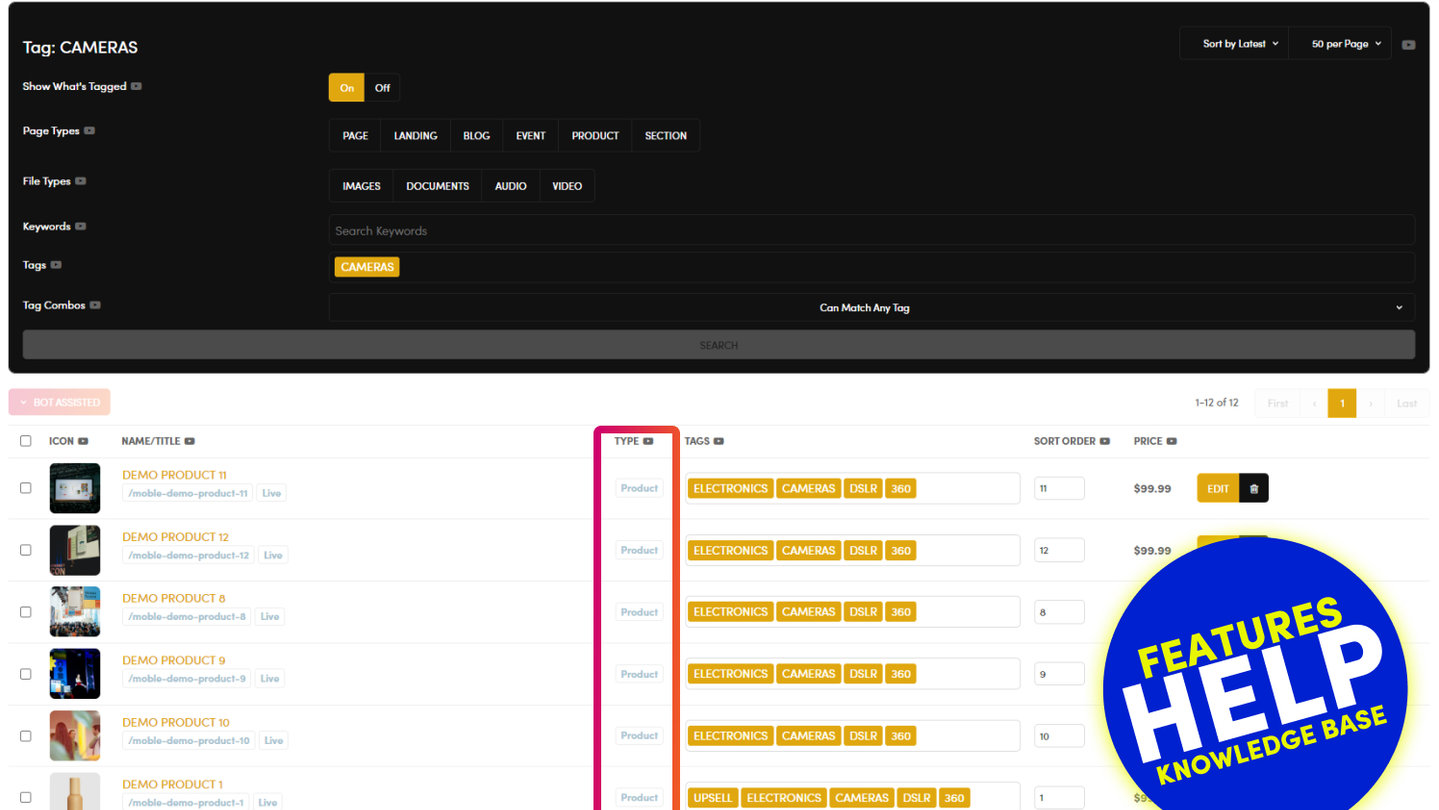Screen dimensions: 1439x810
Task: Click the video help icon beside Show What's Tagged
Action: (137, 87)
